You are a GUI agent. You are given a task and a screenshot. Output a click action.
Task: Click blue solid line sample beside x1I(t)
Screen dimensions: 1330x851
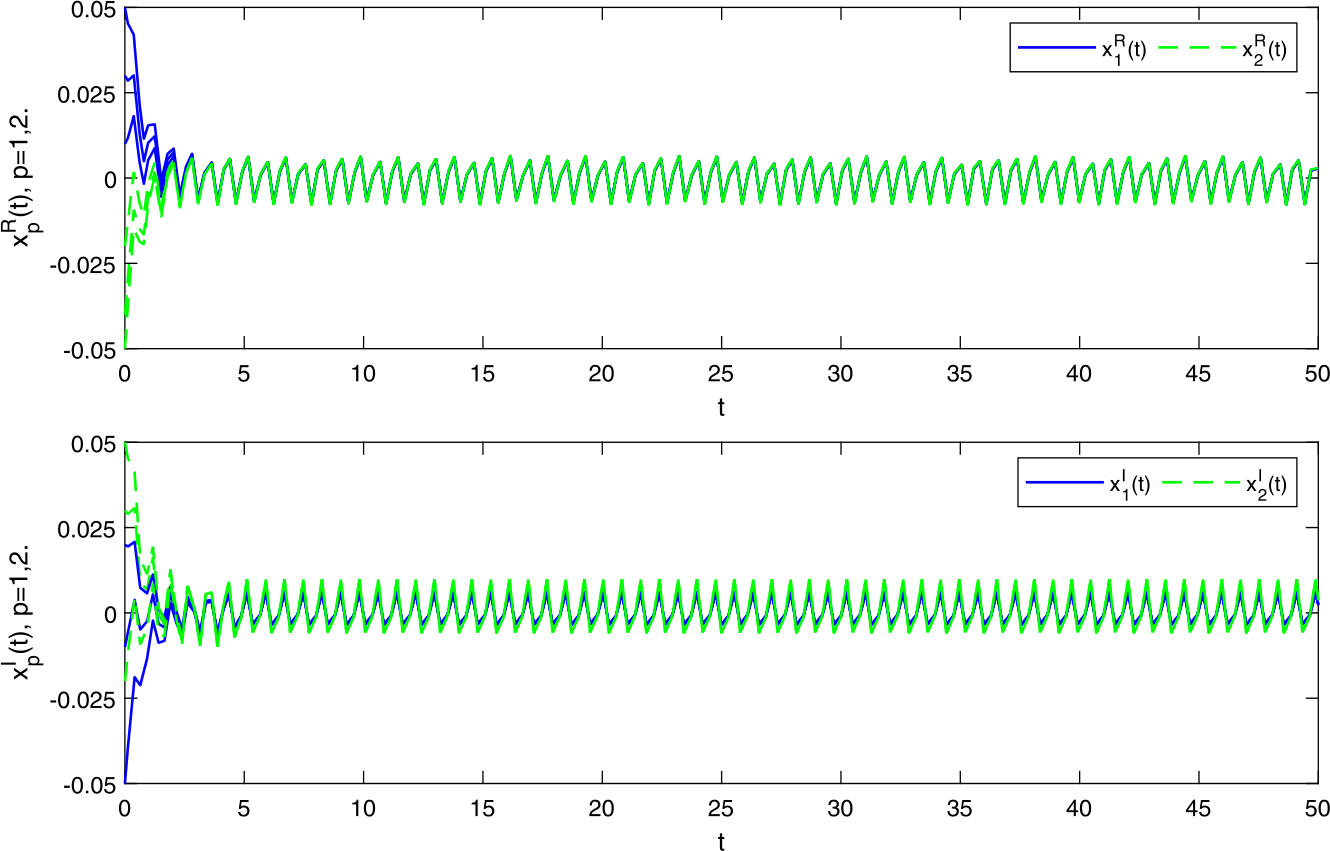(1063, 482)
